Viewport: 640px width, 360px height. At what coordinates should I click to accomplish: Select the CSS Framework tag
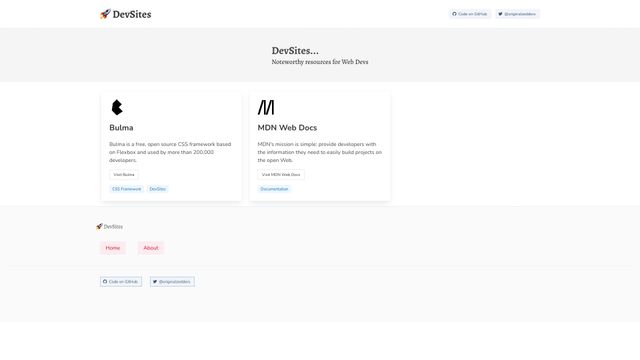(127, 189)
